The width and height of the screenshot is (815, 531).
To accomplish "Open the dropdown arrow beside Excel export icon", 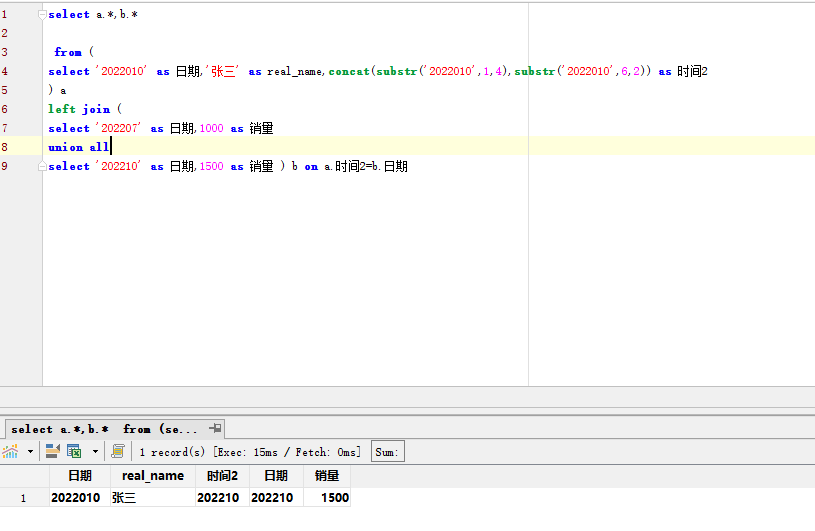I will click(x=95, y=452).
